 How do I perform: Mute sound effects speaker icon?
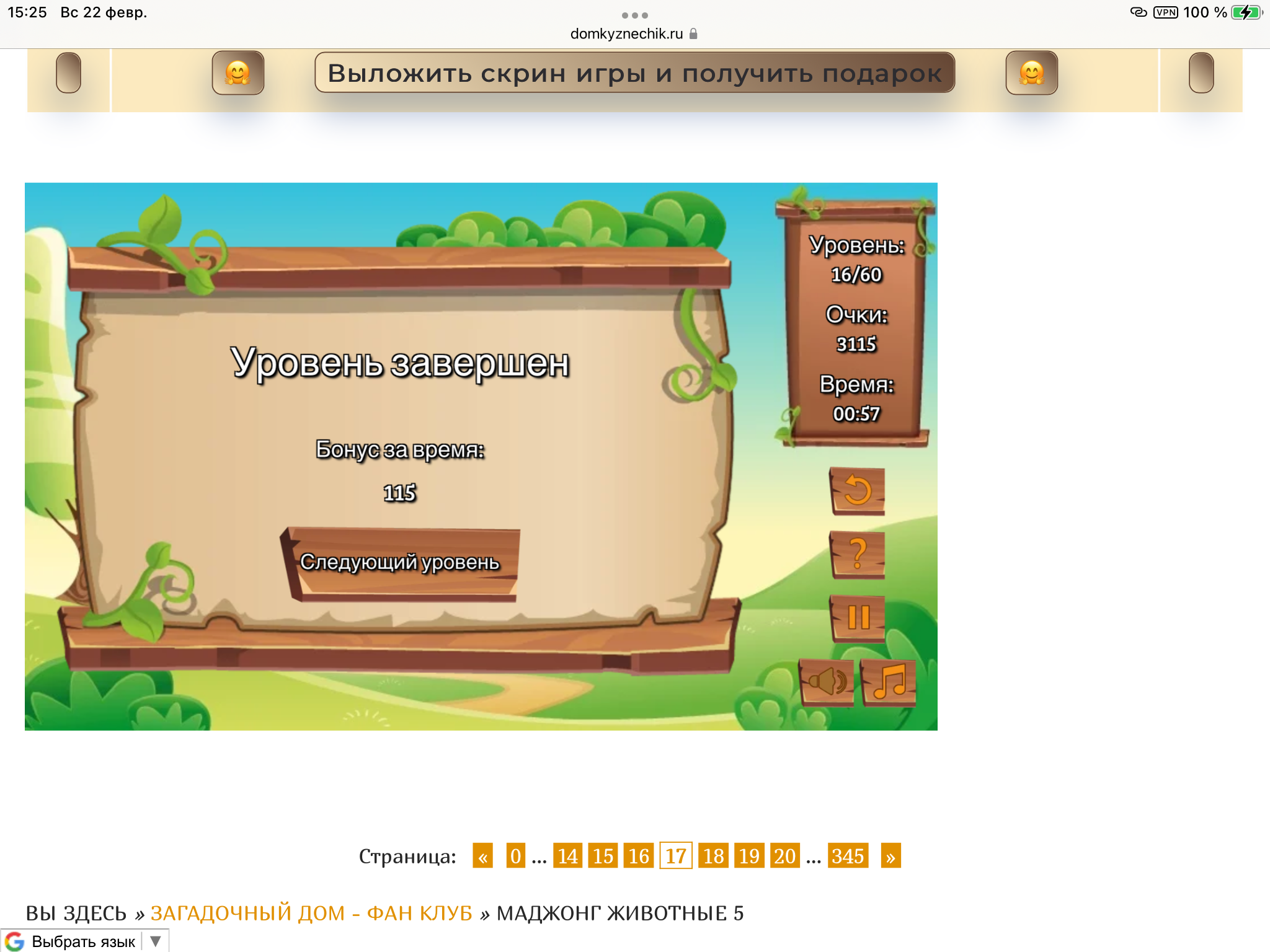pos(827,682)
